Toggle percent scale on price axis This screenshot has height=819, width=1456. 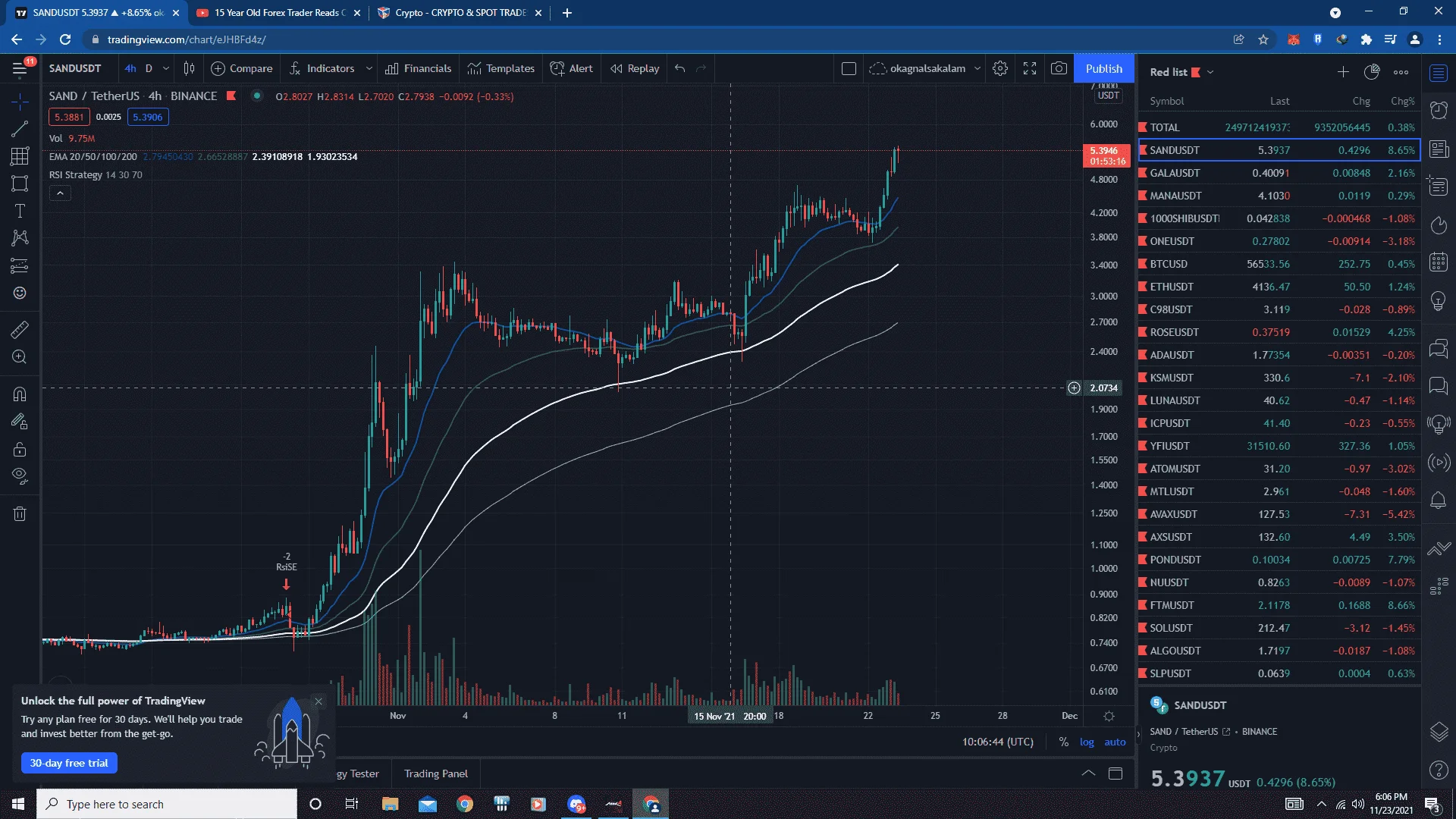[1063, 742]
